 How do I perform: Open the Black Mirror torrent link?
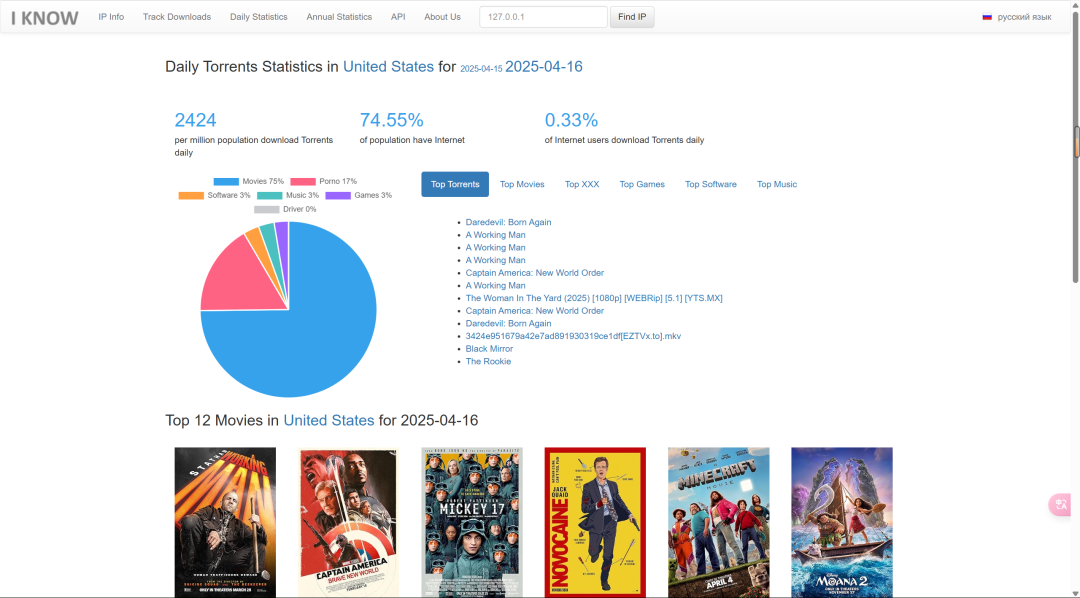[x=489, y=349]
